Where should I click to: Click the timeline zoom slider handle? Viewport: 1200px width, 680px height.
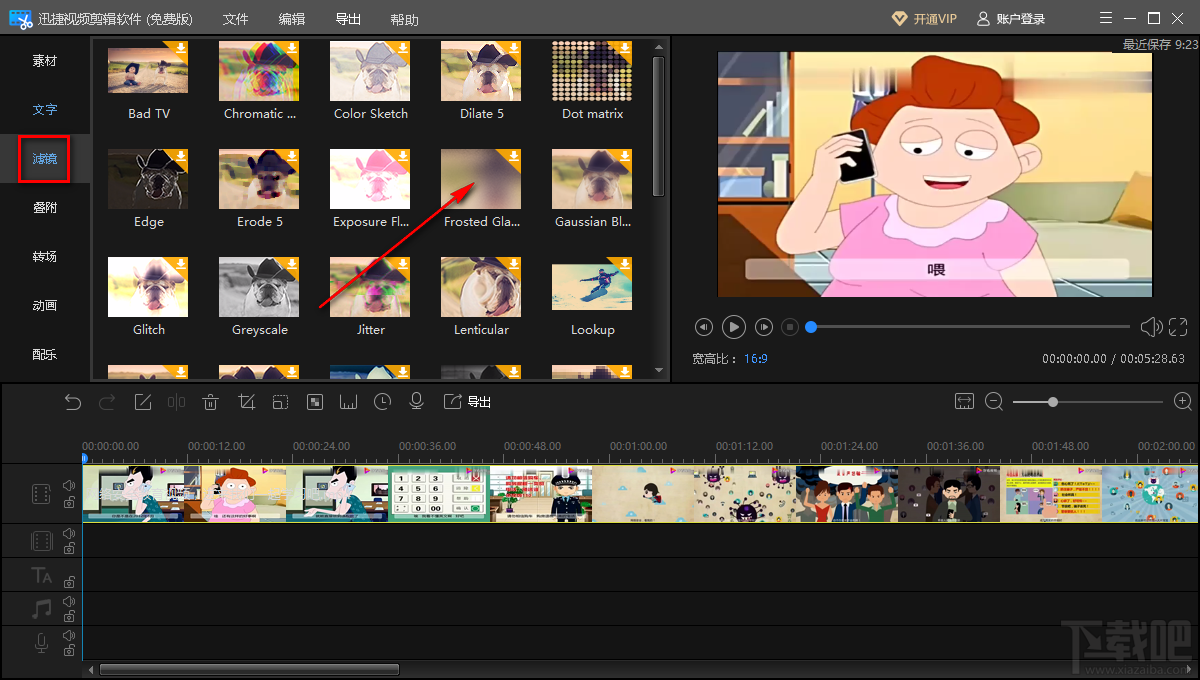(x=1053, y=402)
